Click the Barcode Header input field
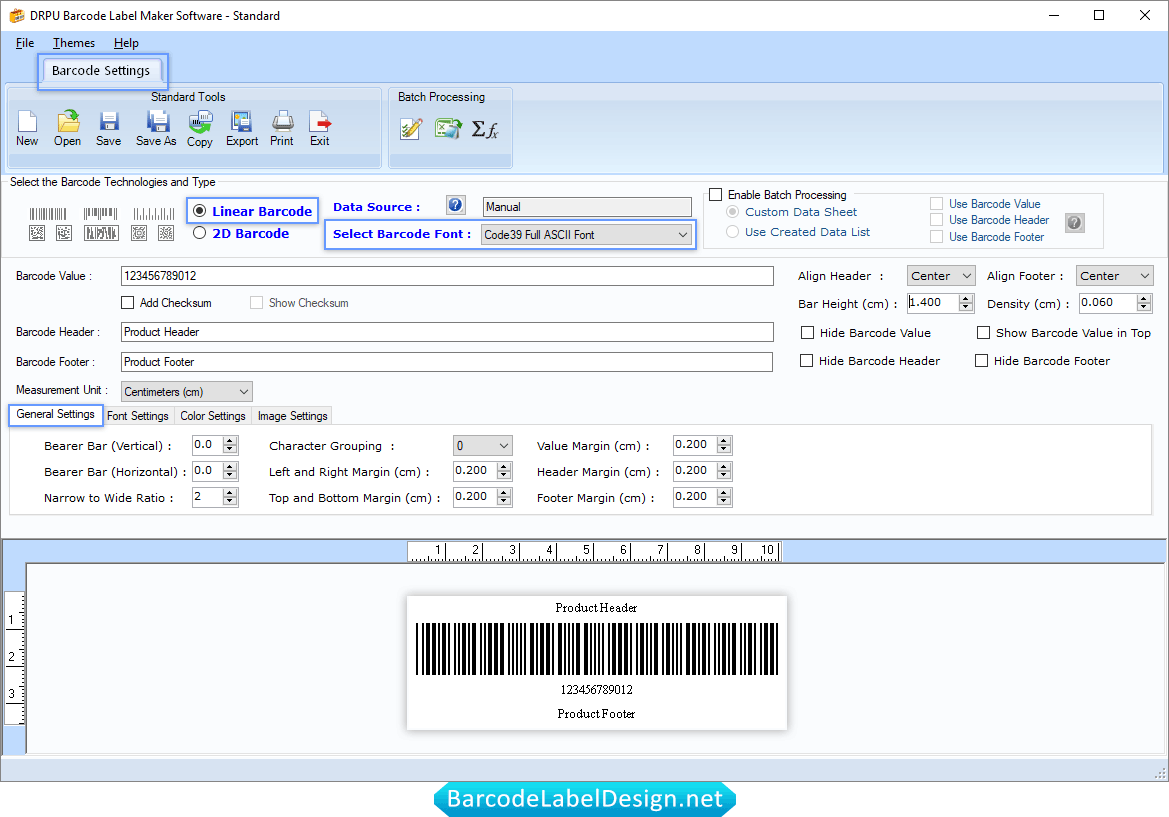This screenshot has height=817, width=1169. [x=447, y=332]
